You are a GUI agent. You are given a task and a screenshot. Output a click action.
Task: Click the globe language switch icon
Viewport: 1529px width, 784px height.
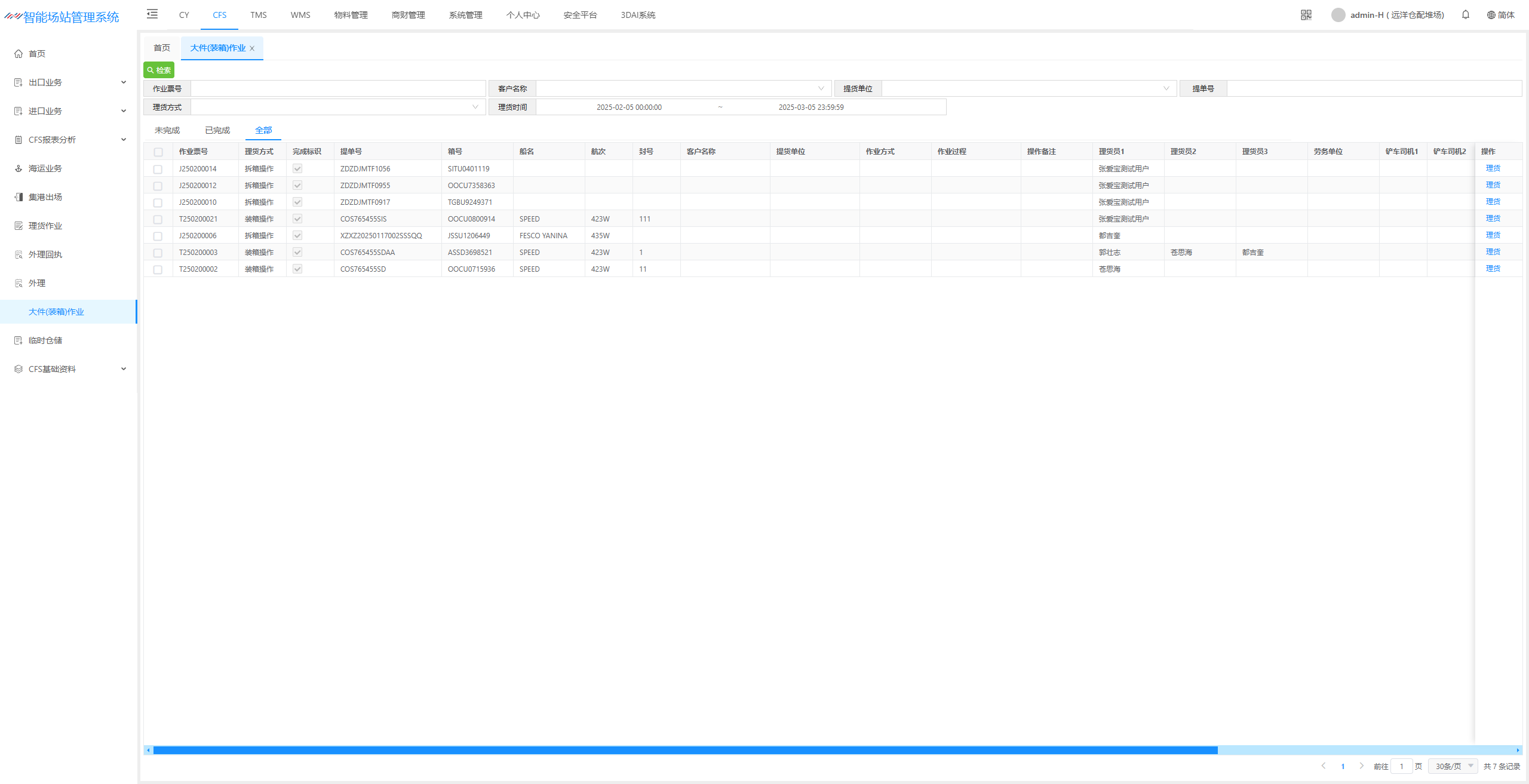(x=1491, y=15)
